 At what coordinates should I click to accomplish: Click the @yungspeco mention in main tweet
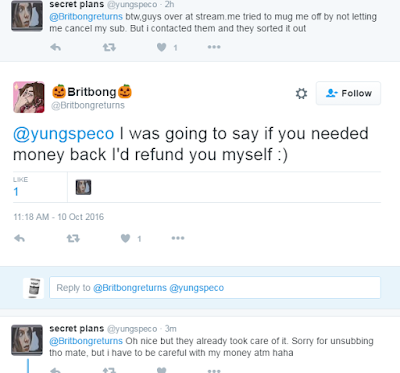[x=63, y=134]
